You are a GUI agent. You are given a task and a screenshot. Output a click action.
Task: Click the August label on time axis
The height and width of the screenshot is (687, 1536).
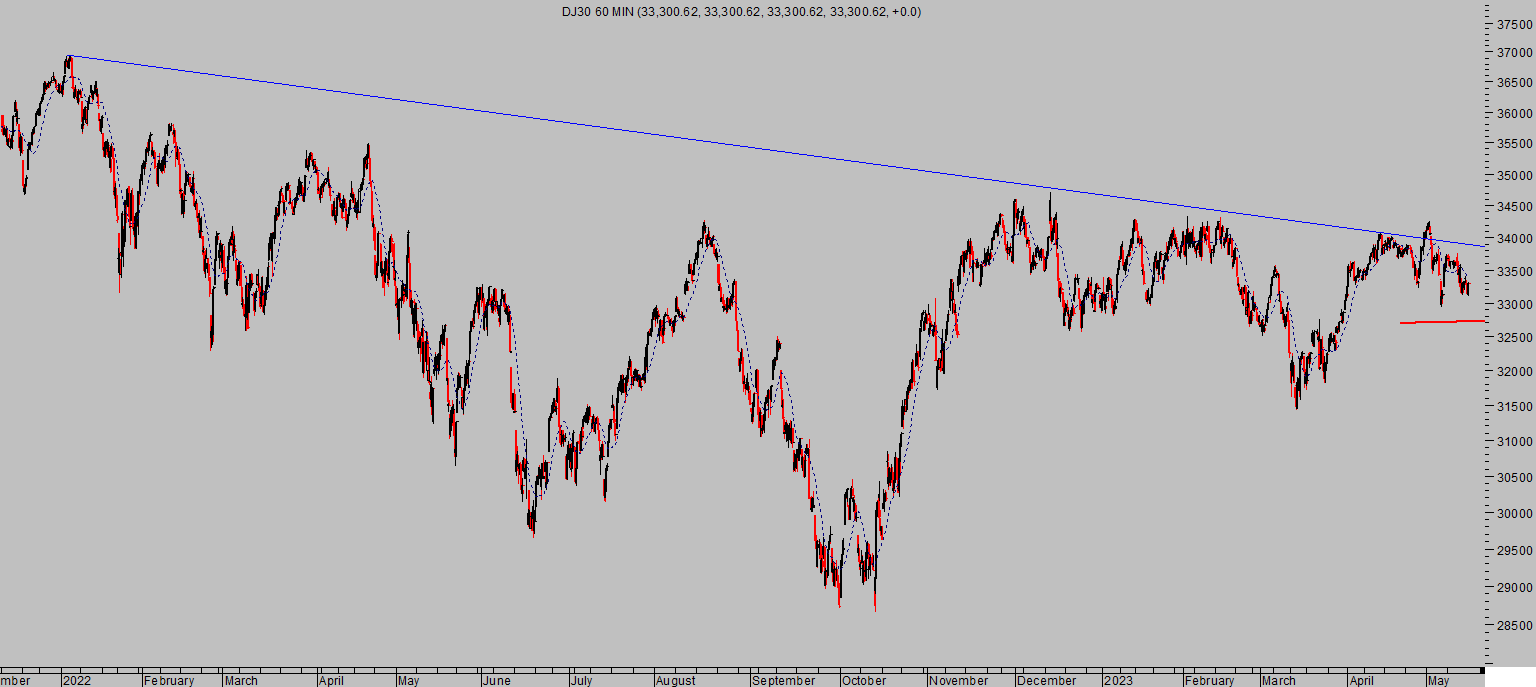pyautogui.click(x=676, y=680)
